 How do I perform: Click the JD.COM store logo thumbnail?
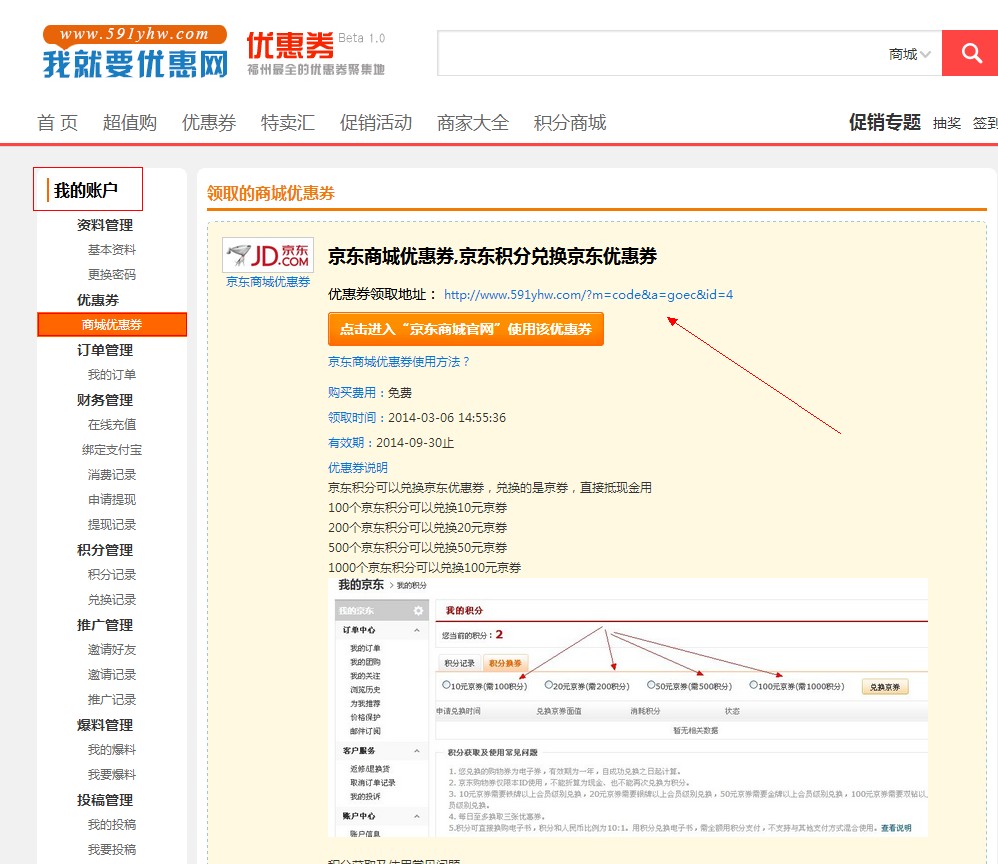(x=268, y=255)
